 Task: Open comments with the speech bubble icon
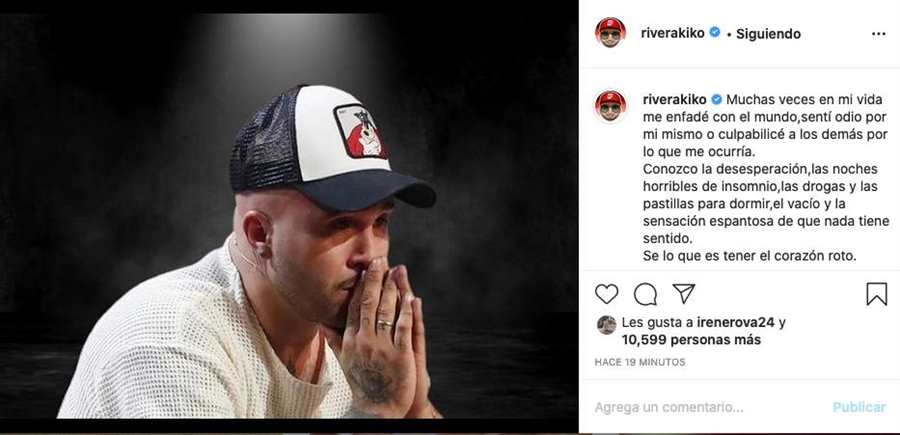click(646, 294)
